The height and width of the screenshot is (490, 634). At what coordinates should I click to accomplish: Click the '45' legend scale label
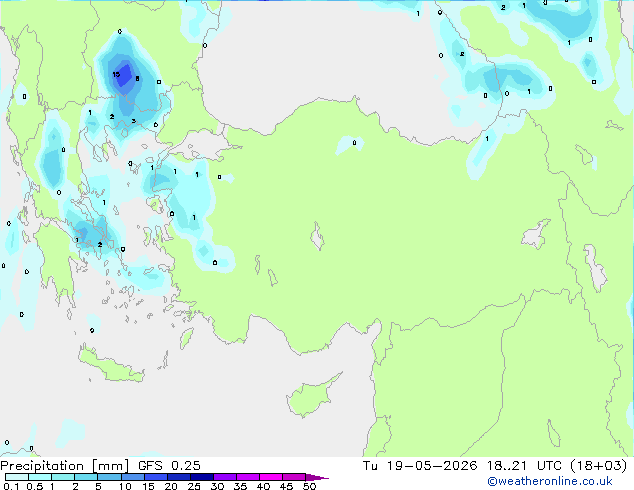pyautogui.click(x=286, y=486)
